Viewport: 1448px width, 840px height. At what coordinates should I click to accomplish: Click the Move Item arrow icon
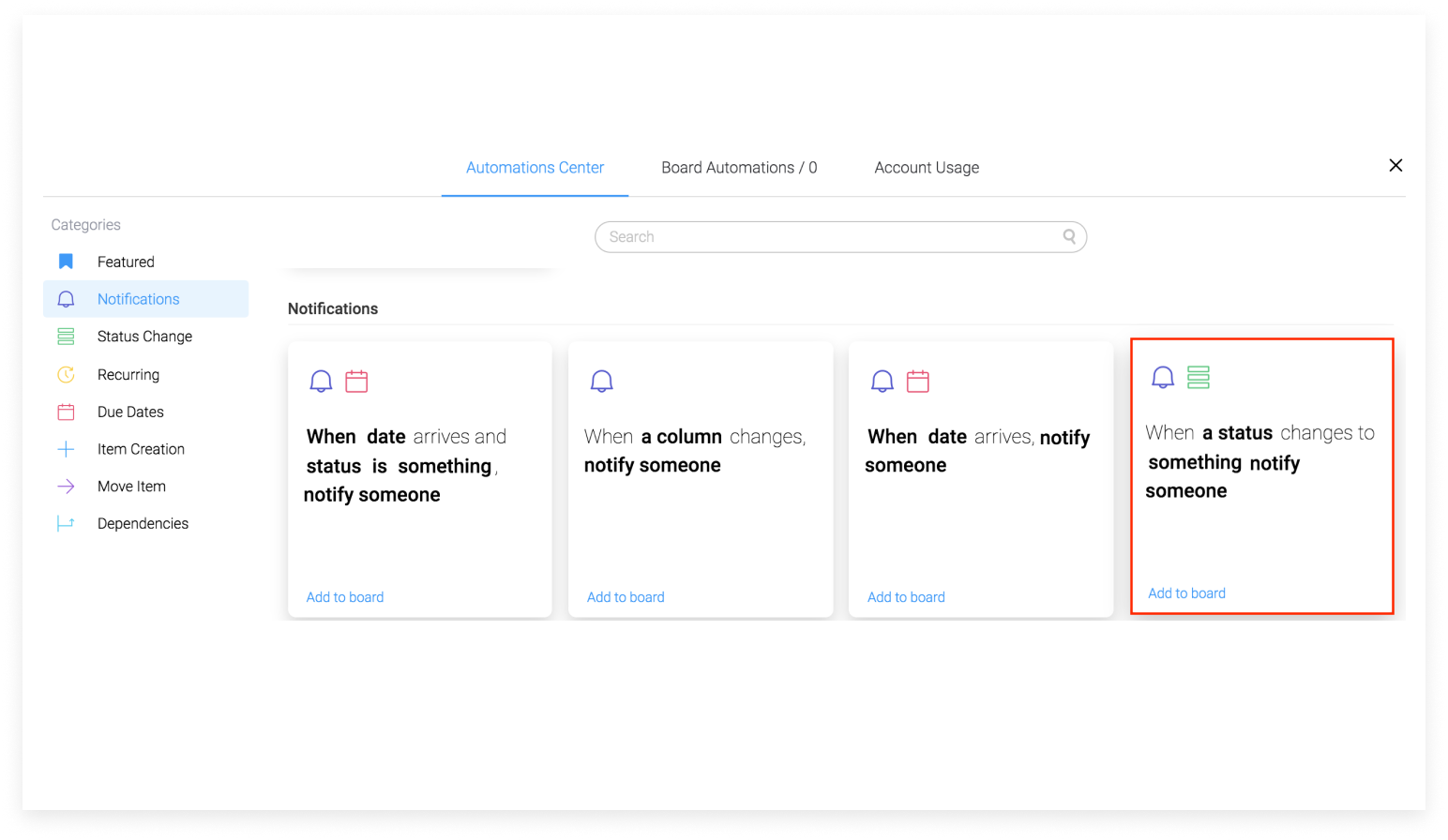[66, 487]
